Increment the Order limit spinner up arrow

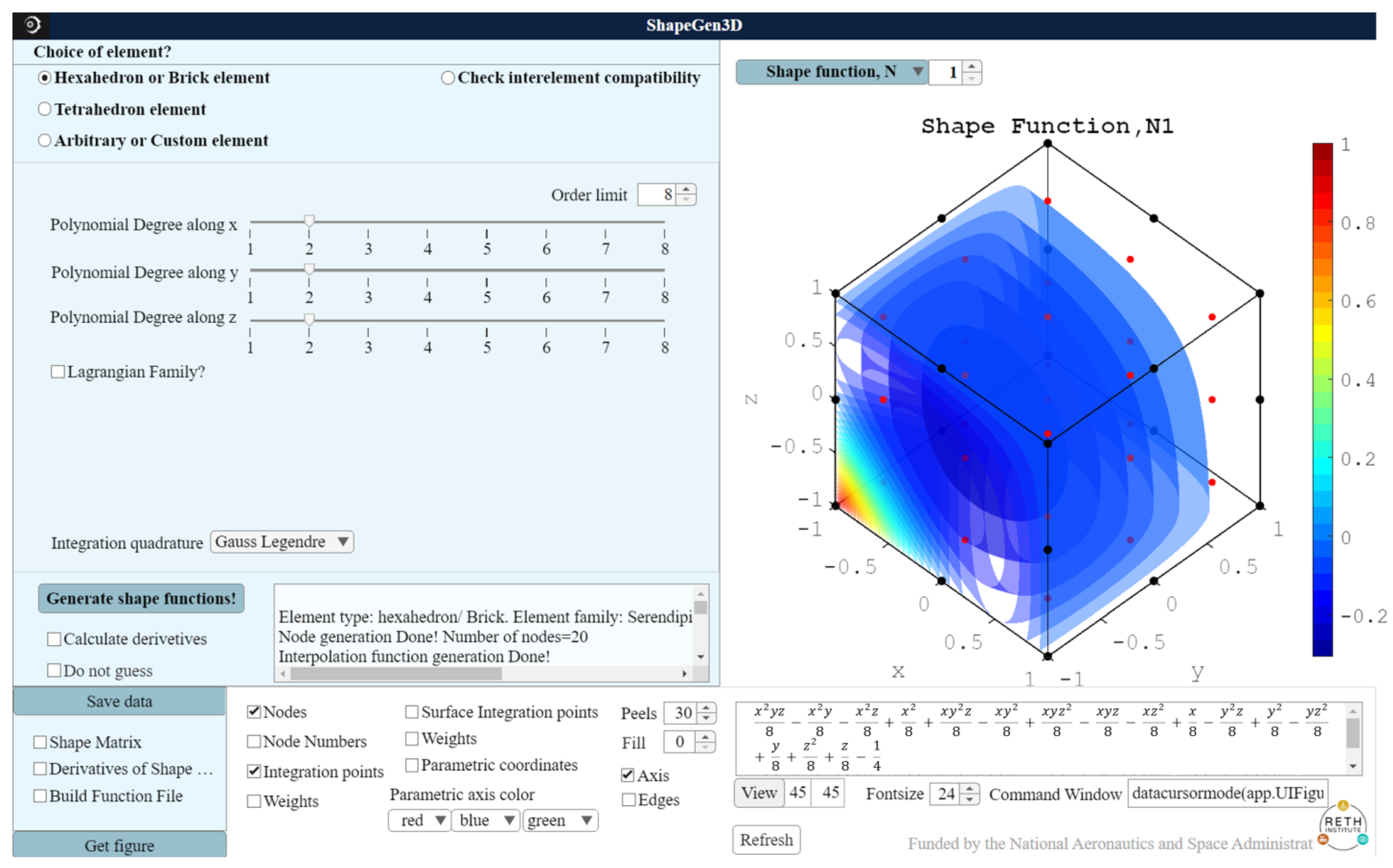686,189
